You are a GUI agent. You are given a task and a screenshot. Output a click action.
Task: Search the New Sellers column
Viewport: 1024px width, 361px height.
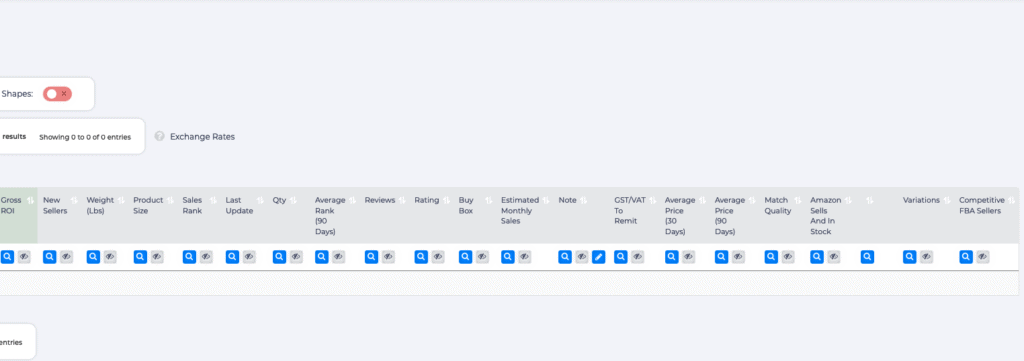point(50,257)
